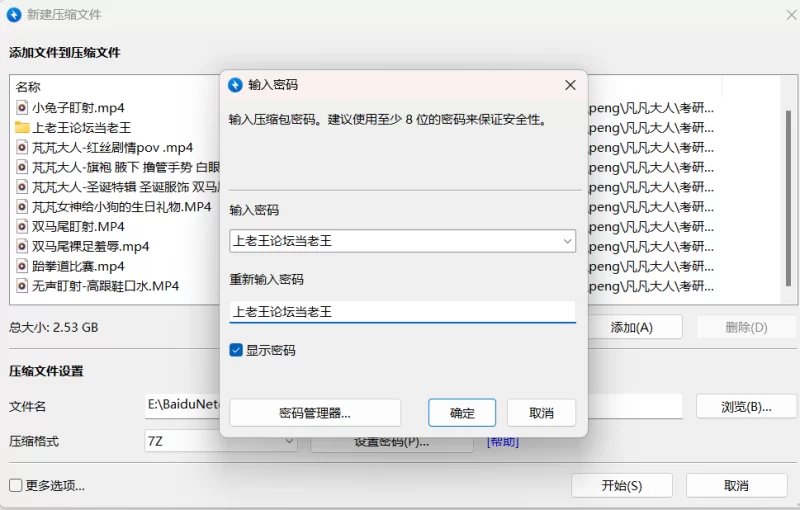The image size is (800, 510).
Task: Close the 输入密码 dialog with X
Action: point(570,85)
